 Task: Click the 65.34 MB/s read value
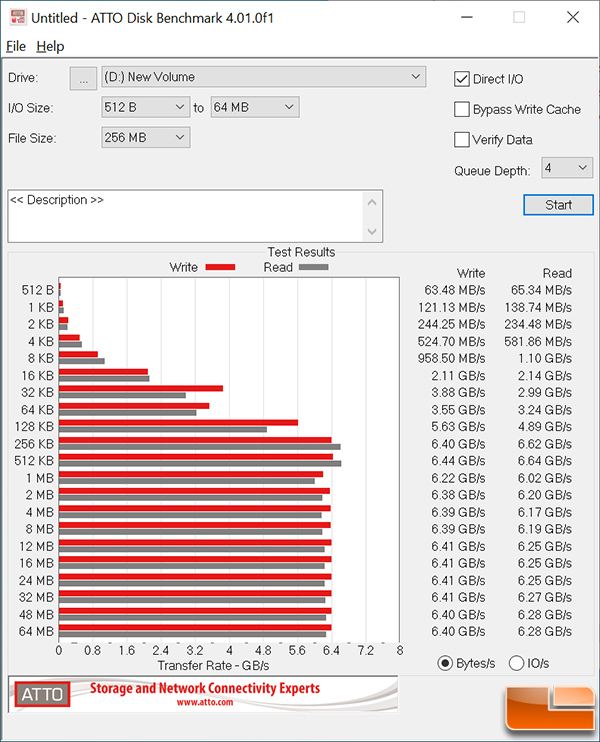(541, 290)
